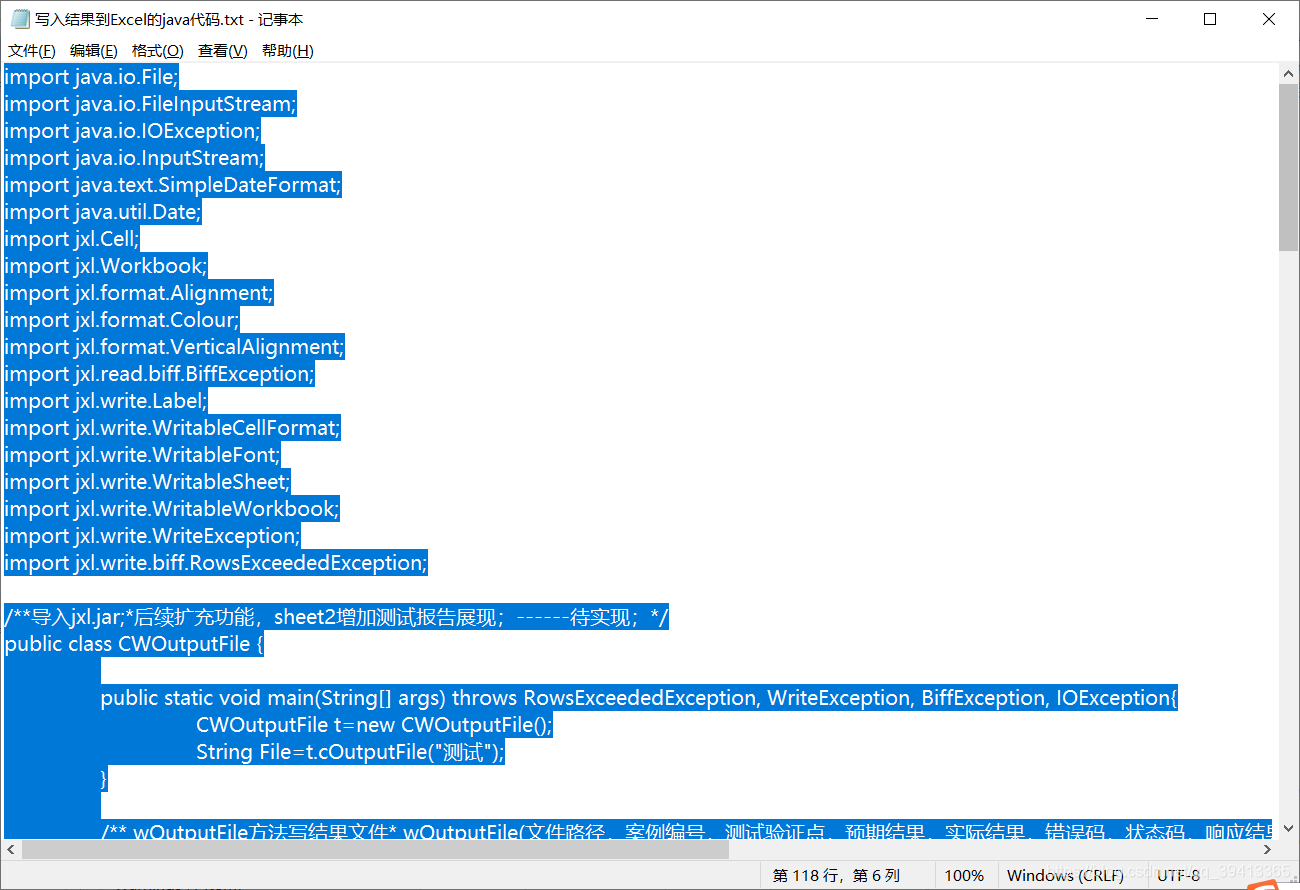Click the line import jxl.format.Alignment;
1300x890 pixels.
139,293
